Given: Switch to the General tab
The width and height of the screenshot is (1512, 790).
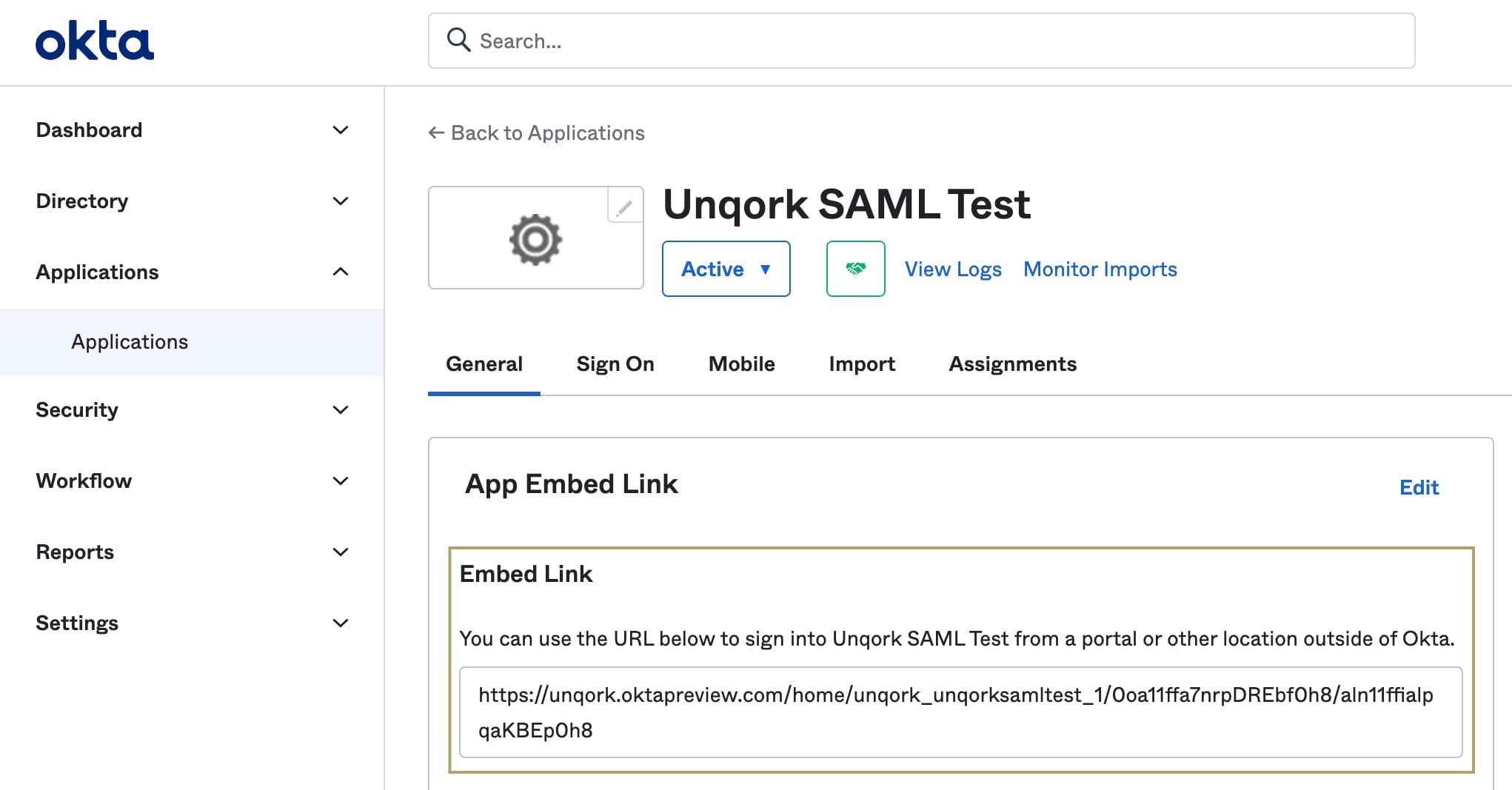Looking at the screenshot, I should pyautogui.click(x=484, y=364).
